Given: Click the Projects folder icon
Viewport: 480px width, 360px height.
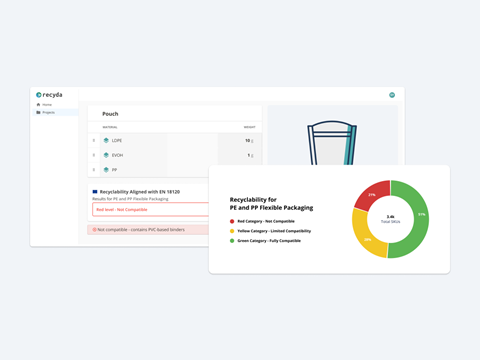Looking at the screenshot, I should [38, 112].
